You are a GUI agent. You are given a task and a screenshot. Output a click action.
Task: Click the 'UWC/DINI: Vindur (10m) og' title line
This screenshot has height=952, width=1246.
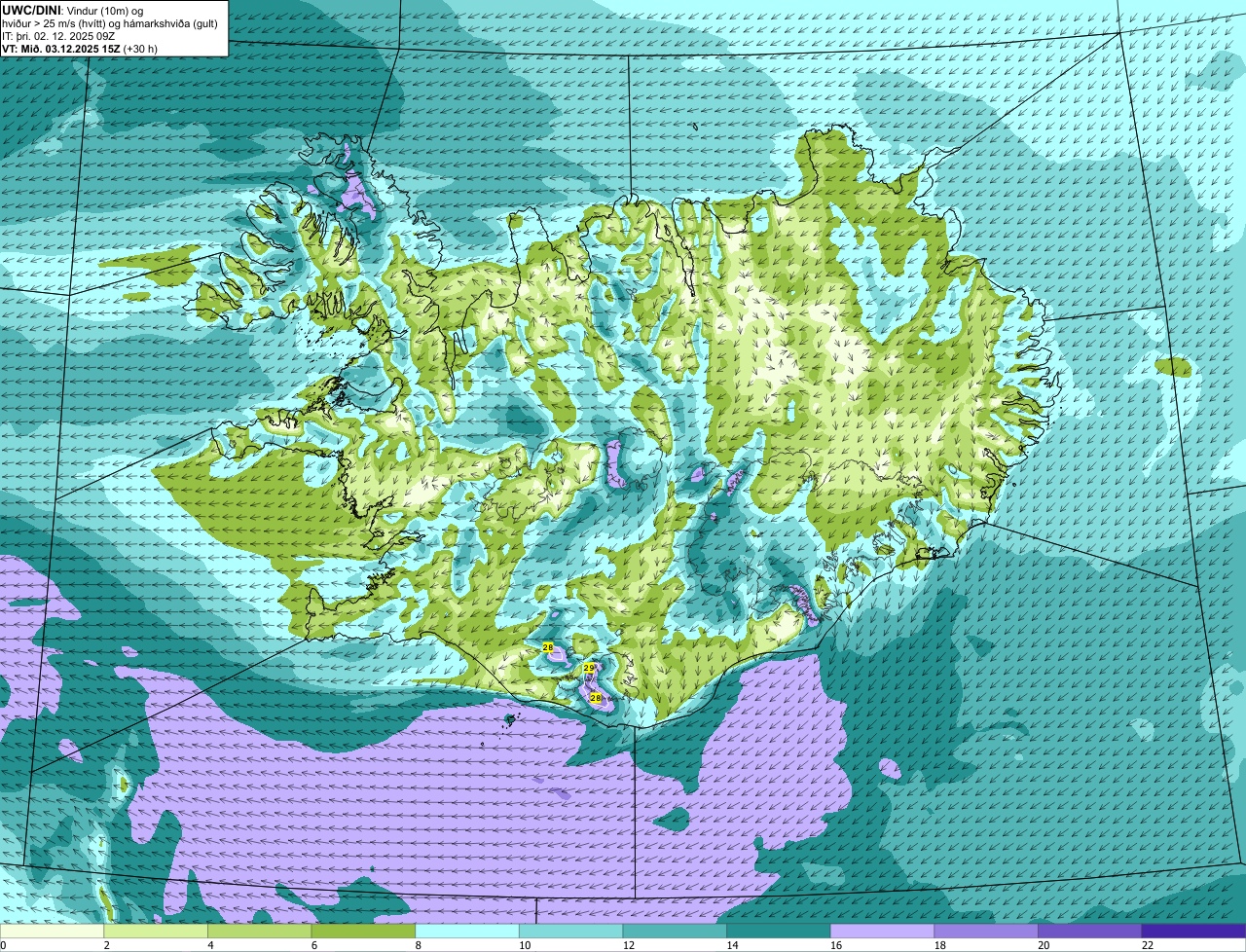click(72, 10)
